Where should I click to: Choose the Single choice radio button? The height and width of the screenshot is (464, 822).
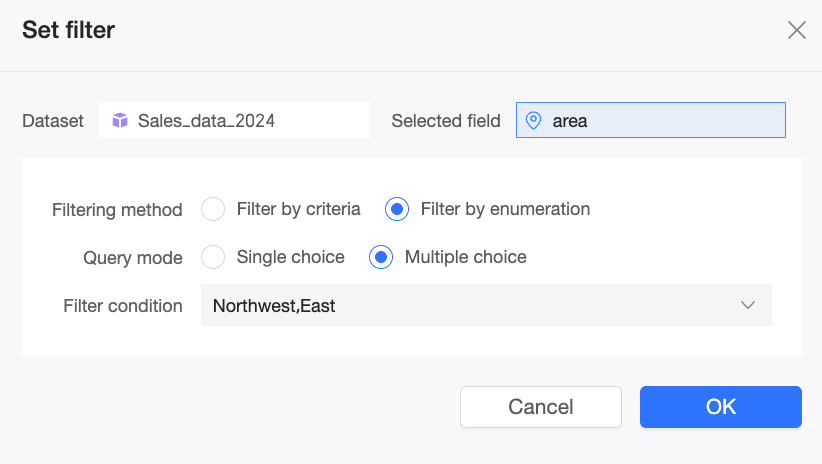pyautogui.click(x=213, y=257)
